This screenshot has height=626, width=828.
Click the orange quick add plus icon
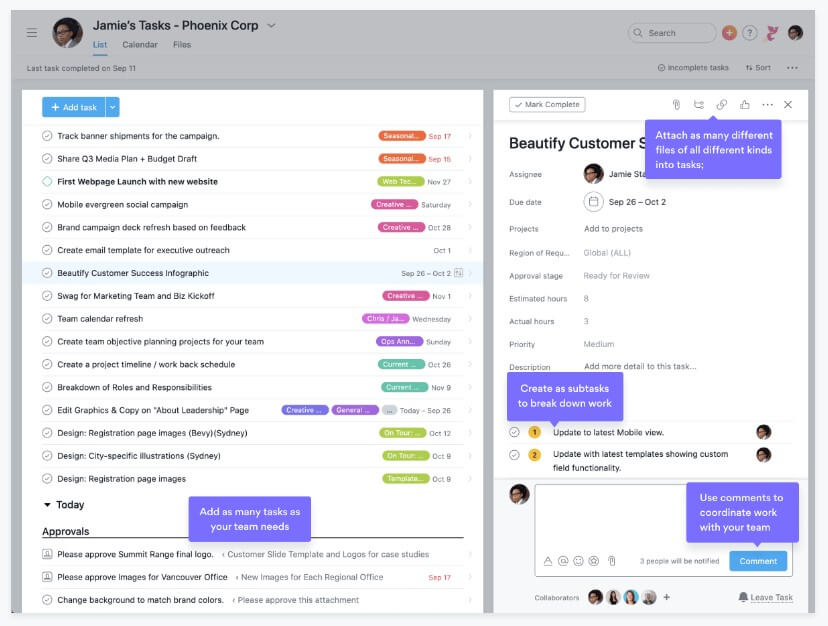pos(729,33)
